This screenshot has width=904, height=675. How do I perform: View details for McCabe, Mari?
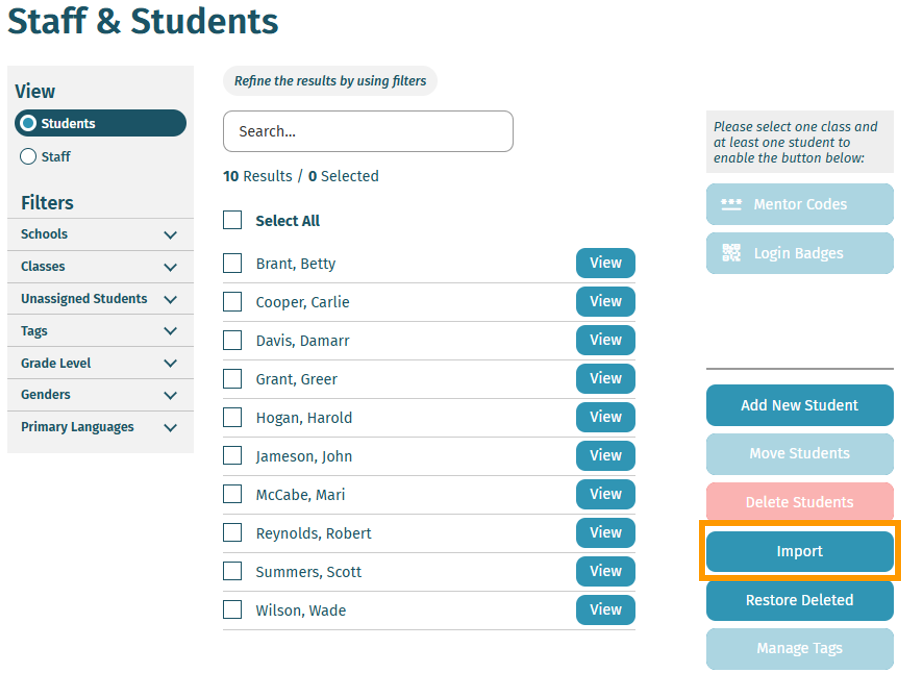[x=605, y=493]
